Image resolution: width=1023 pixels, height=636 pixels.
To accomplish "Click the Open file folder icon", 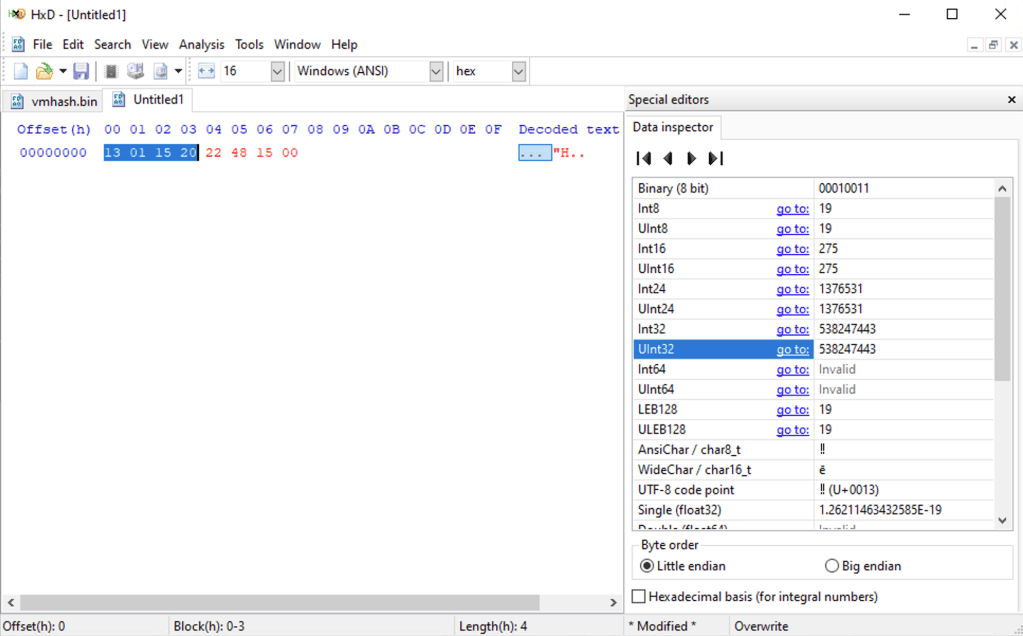I will (x=43, y=71).
